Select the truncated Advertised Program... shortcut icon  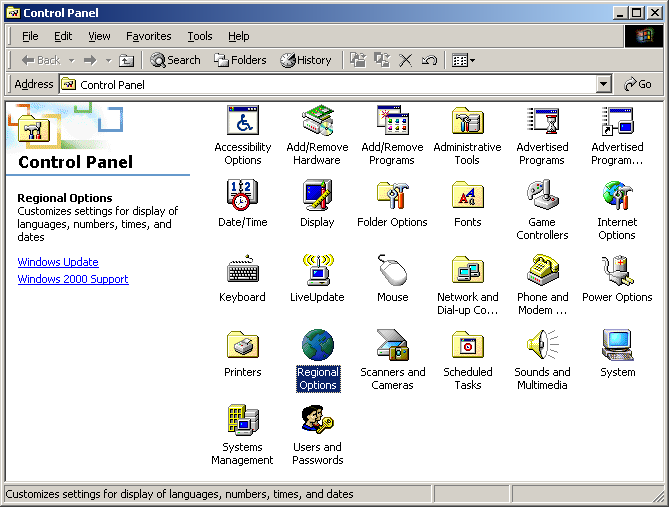617,121
